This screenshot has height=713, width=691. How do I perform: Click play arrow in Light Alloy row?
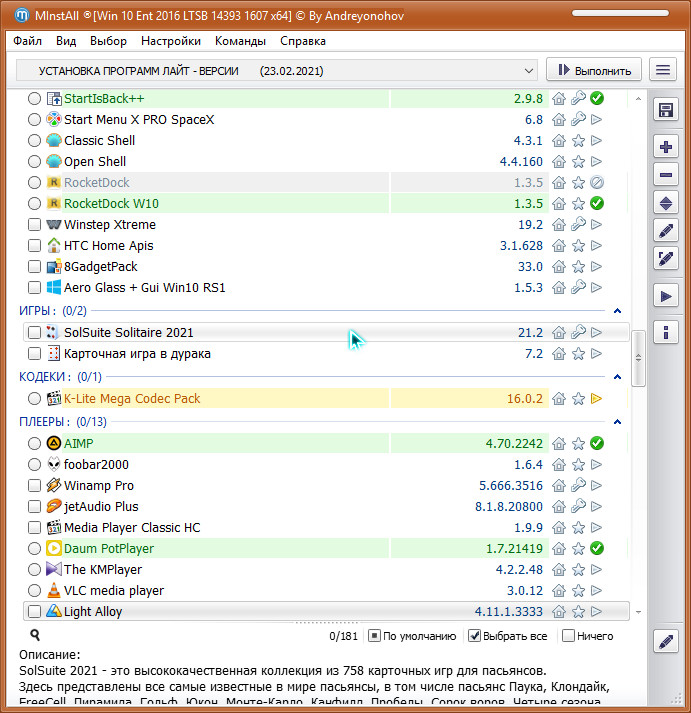[x=596, y=612]
